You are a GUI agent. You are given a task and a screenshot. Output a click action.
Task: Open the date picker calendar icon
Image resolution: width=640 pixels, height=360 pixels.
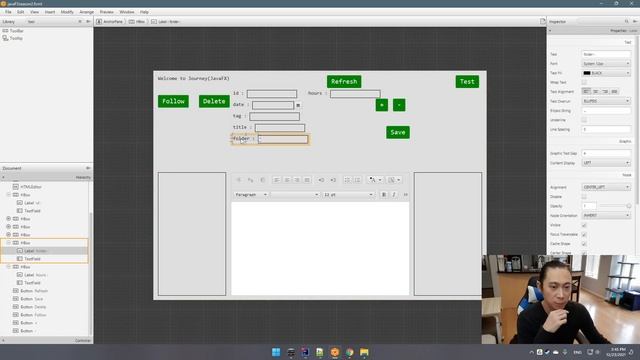click(x=298, y=105)
